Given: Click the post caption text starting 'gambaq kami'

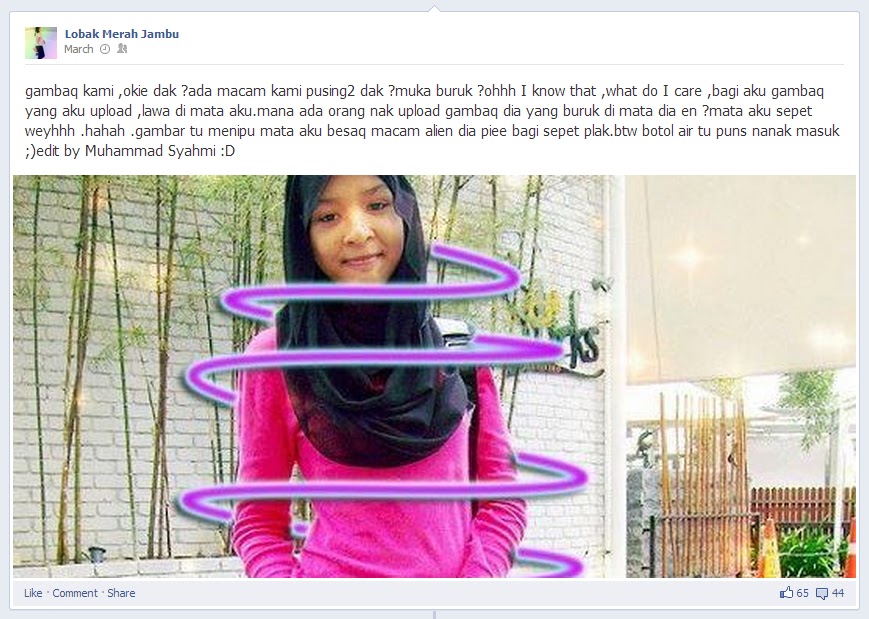Looking at the screenshot, I should (x=432, y=121).
